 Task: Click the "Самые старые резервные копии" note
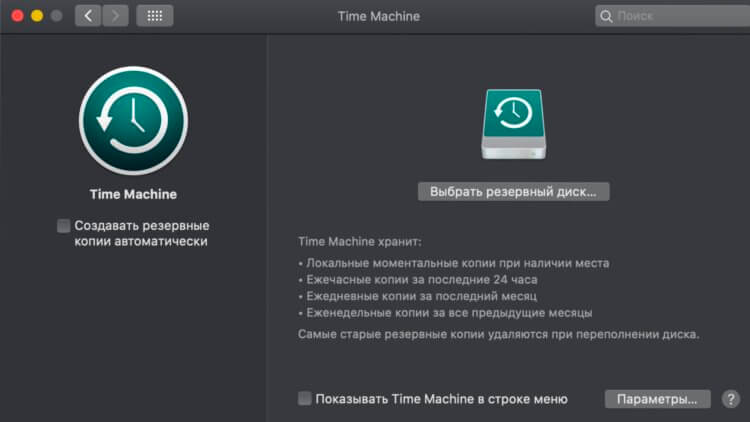(498, 333)
